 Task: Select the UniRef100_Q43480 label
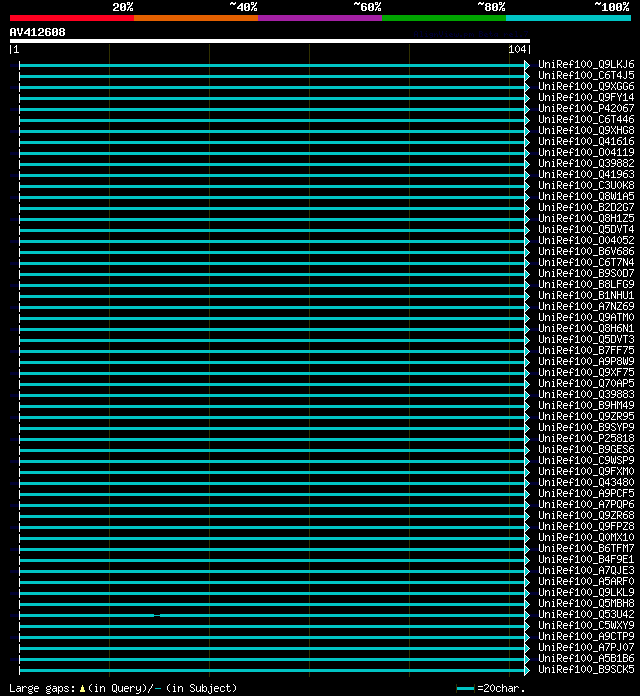[586, 482]
